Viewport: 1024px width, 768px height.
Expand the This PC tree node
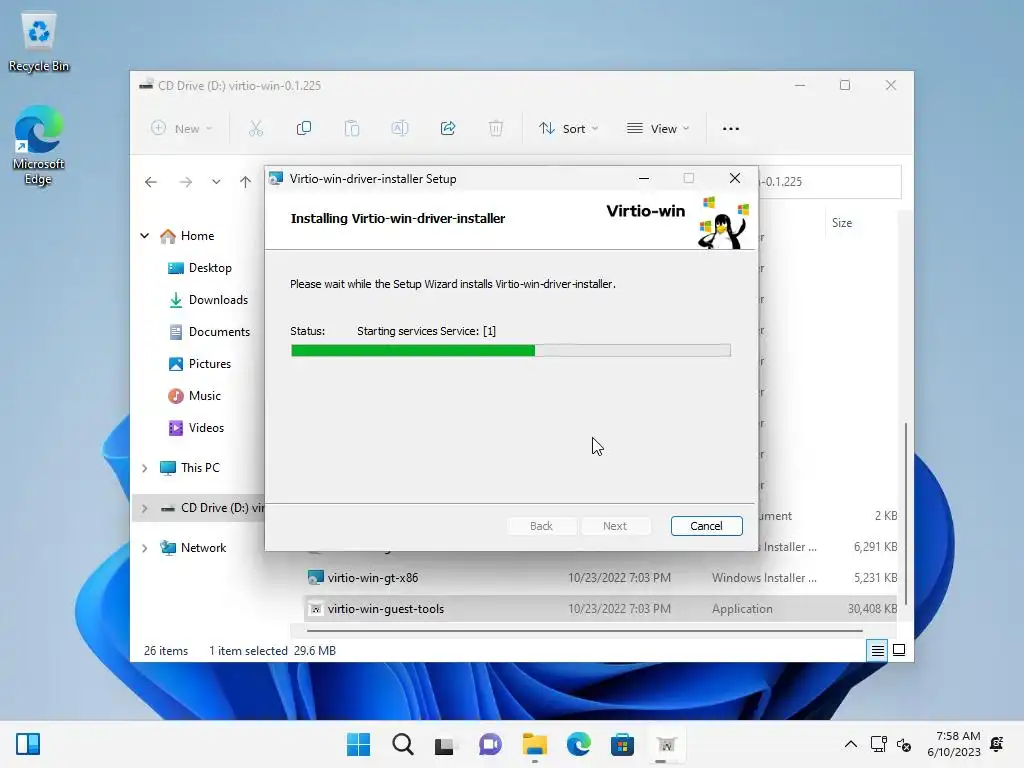pyautogui.click(x=144, y=468)
